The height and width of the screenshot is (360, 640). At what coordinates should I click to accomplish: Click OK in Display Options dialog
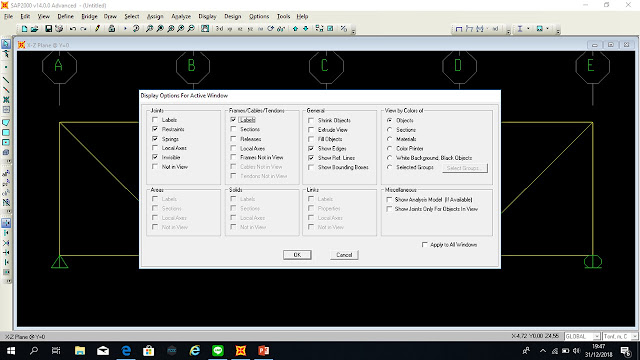(x=297, y=255)
